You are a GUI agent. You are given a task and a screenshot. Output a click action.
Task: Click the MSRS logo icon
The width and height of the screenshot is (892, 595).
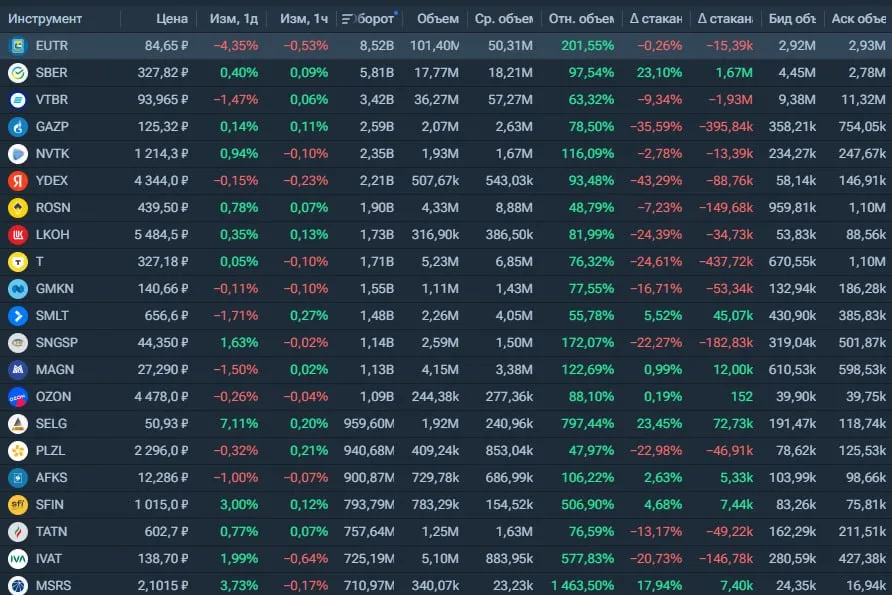(x=18, y=585)
